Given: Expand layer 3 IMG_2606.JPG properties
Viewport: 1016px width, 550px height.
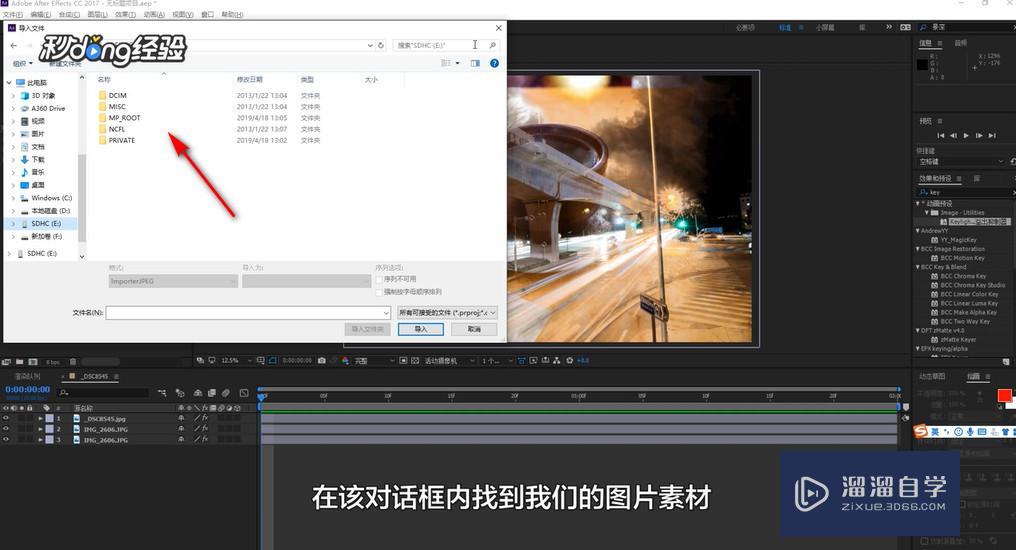Looking at the screenshot, I should coord(40,439).
